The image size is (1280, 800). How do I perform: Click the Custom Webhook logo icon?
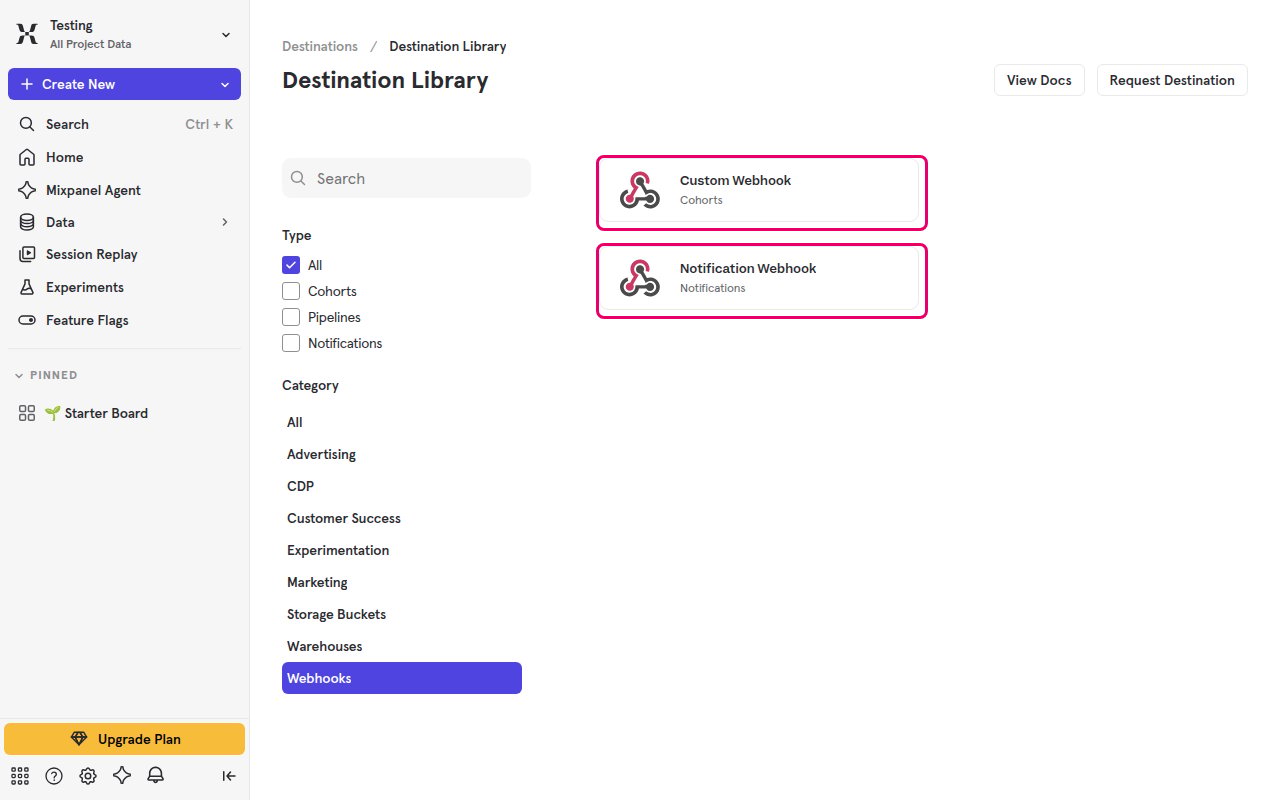click(x=639, y=190)
